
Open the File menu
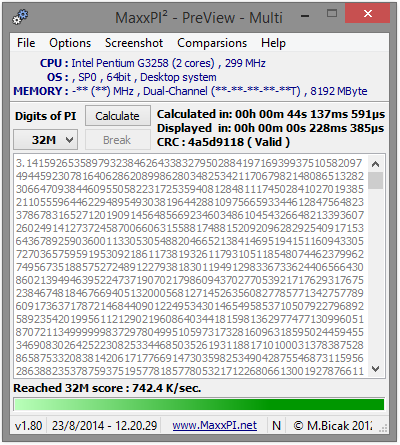26,43
